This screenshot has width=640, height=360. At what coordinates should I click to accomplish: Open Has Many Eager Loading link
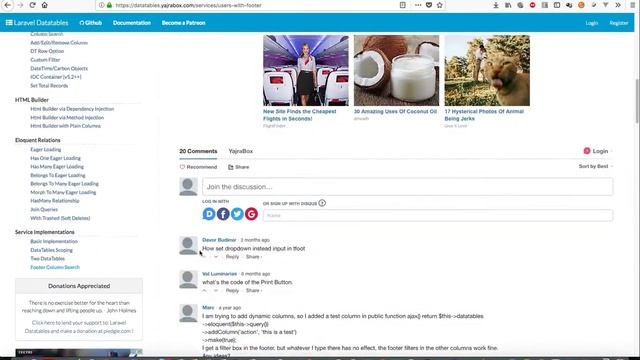[57, 167]
